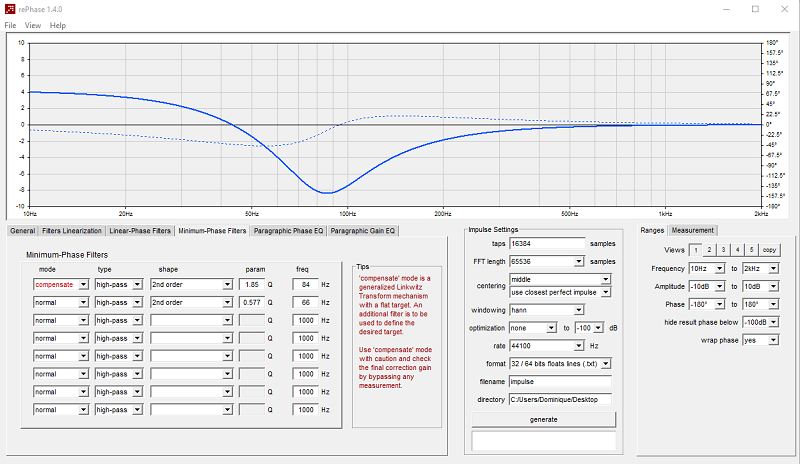The width and height of the screenshot is (800, 464).
Task: Select view 1 button
Action: coord(695,250)
